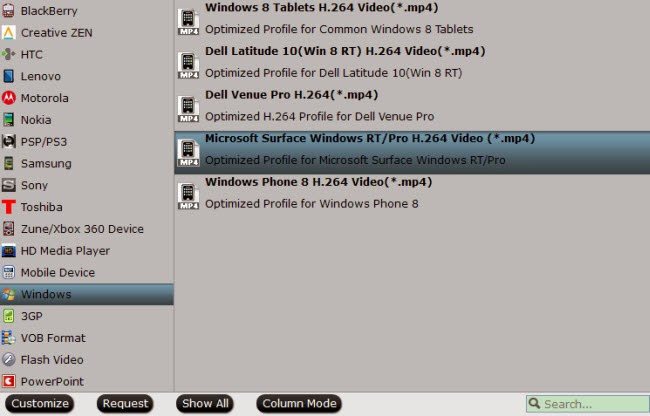
Task: Click the MP4 icon for Windows Phone 8
Action: pos(188,196)
